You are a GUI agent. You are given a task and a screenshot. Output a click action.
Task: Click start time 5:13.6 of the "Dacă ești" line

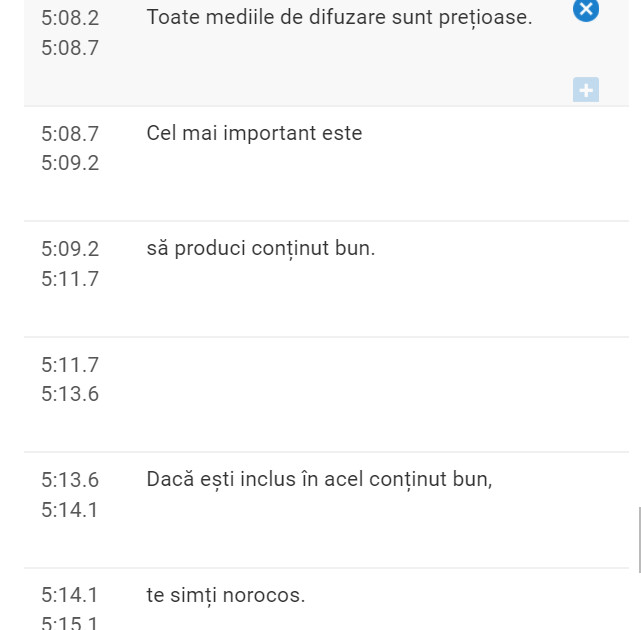click(70, 480)
